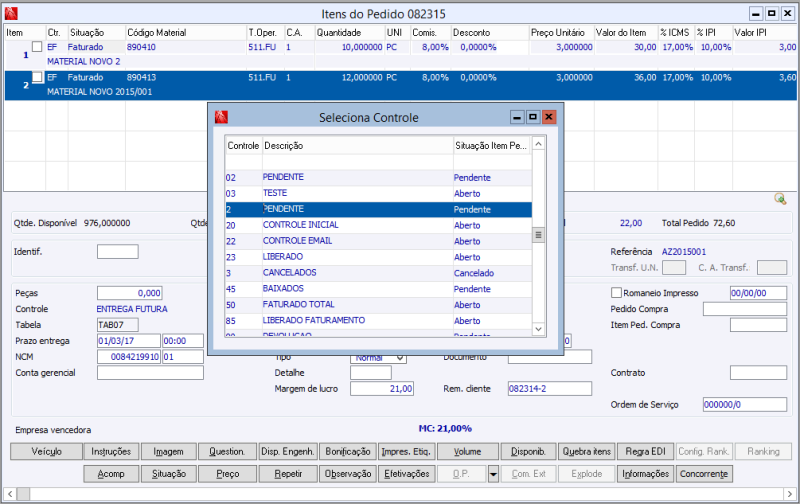Close the Seleciona Controle dialog

[x=548, y=117]
